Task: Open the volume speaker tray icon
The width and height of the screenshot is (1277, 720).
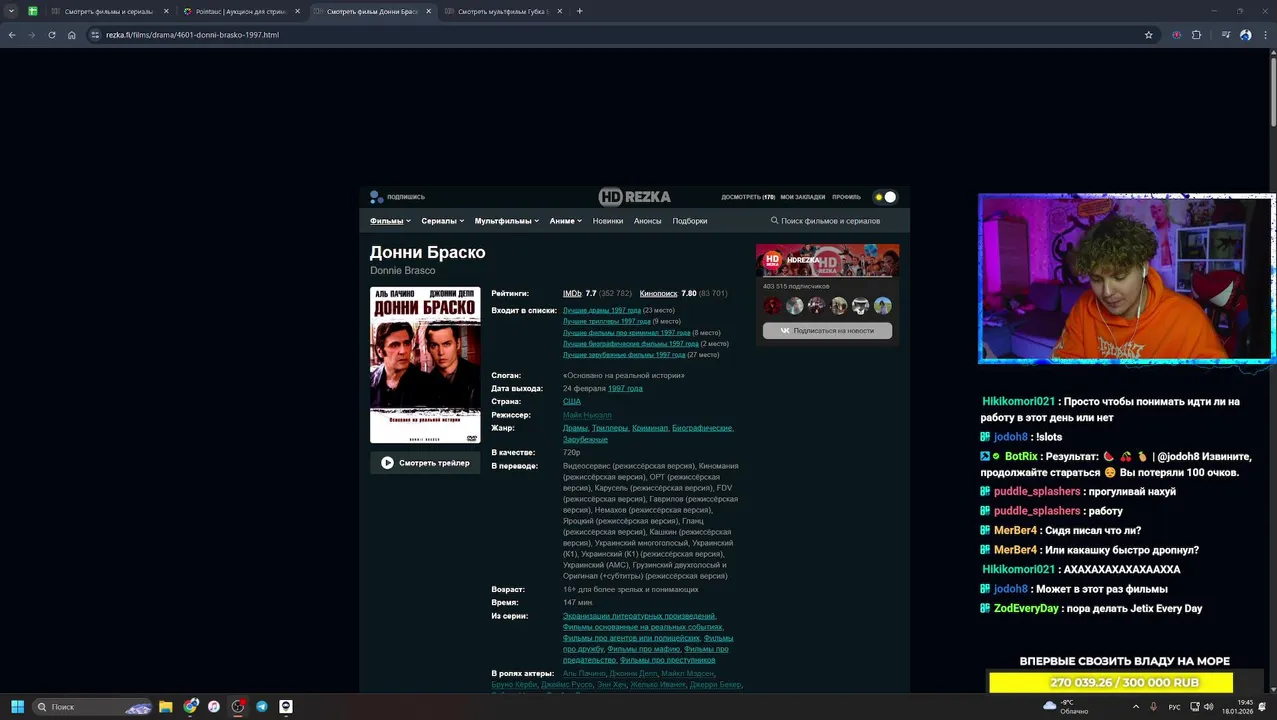Action: point(1209,707)
